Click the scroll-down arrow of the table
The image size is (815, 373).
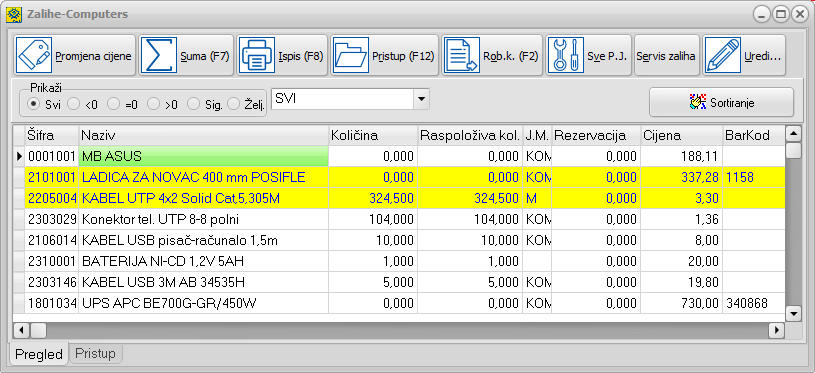[x=793, y=313]
